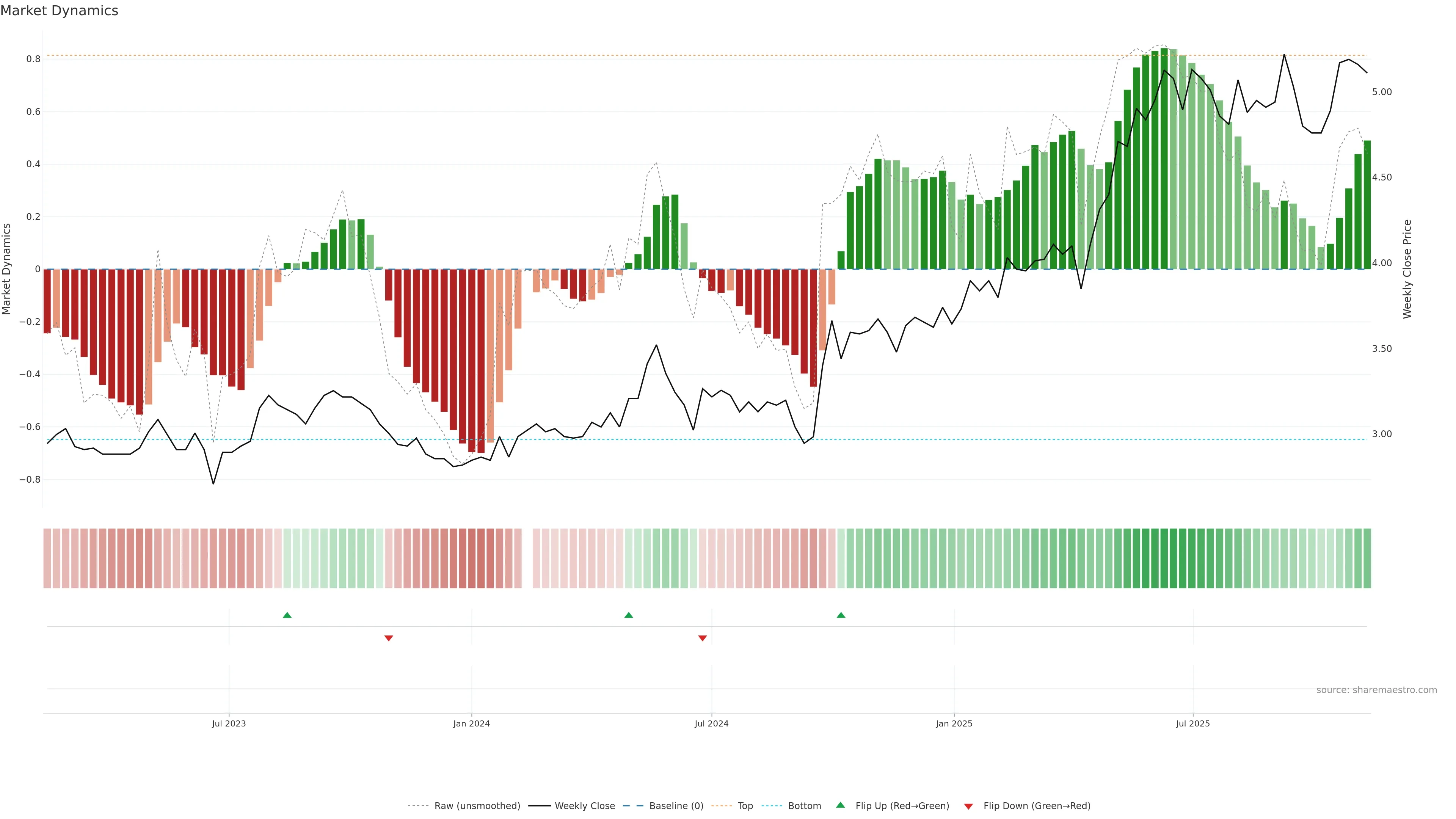The image size is (1456, 819).
Task: Toggle the Weekly Close legend entry
Action: [584, 806]
